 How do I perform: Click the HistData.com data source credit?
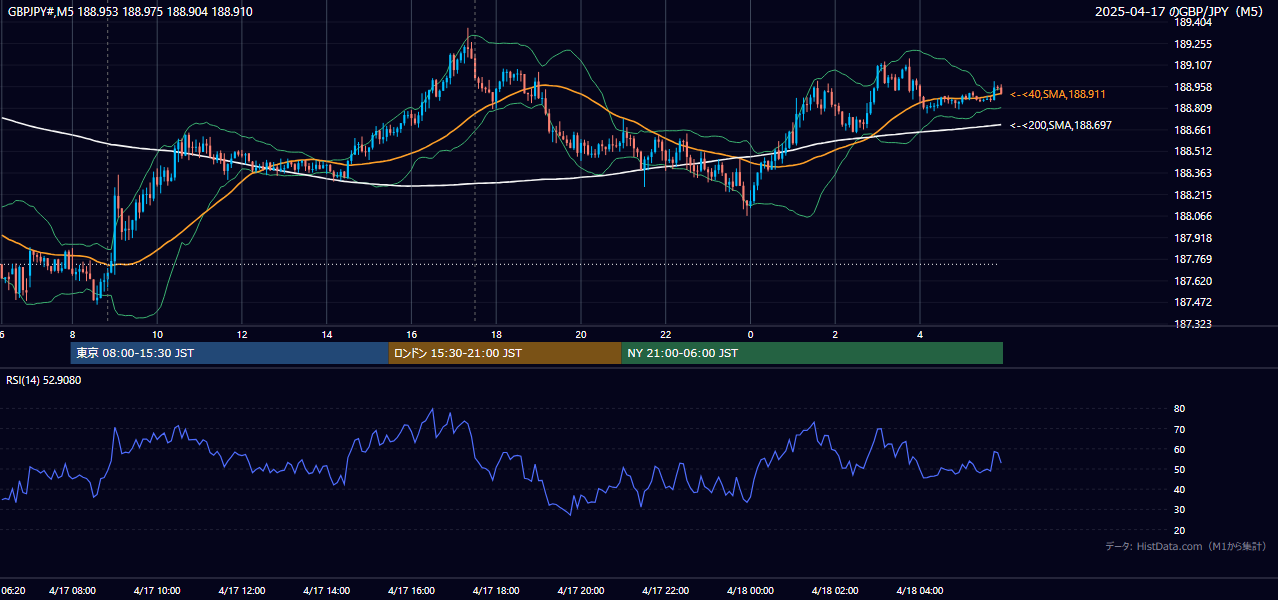click(1185, 546)
